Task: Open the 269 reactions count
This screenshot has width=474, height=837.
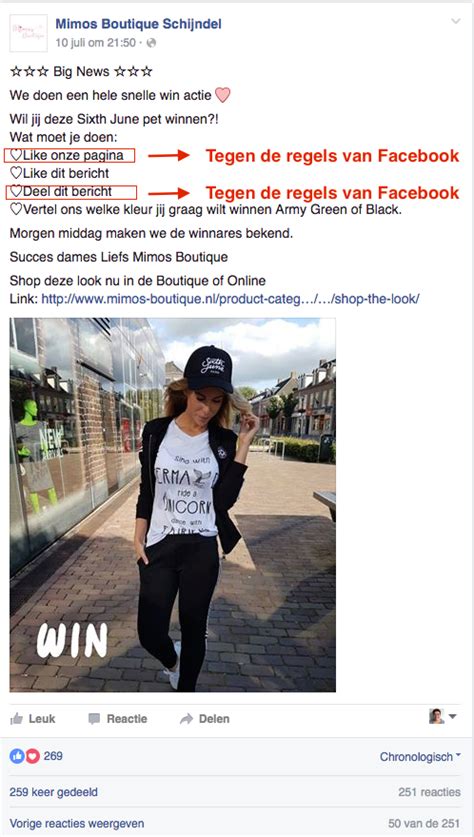Action: (x=53, y=756)
